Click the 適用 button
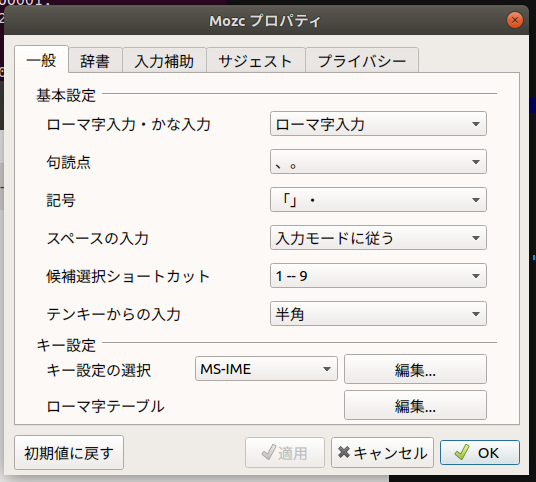Image resolution: width=536 pixels, height=482 pixels. (285, 453)
